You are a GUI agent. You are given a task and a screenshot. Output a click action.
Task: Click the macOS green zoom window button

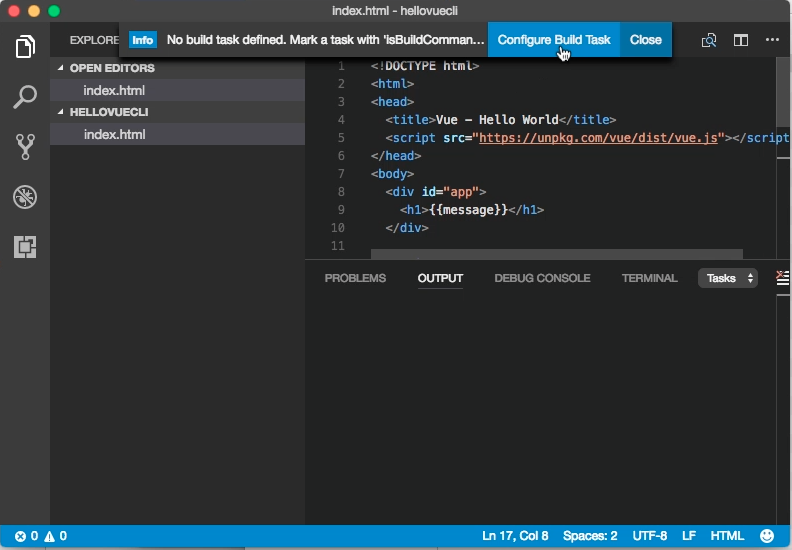pyautogui.click(x=54, y=11)
